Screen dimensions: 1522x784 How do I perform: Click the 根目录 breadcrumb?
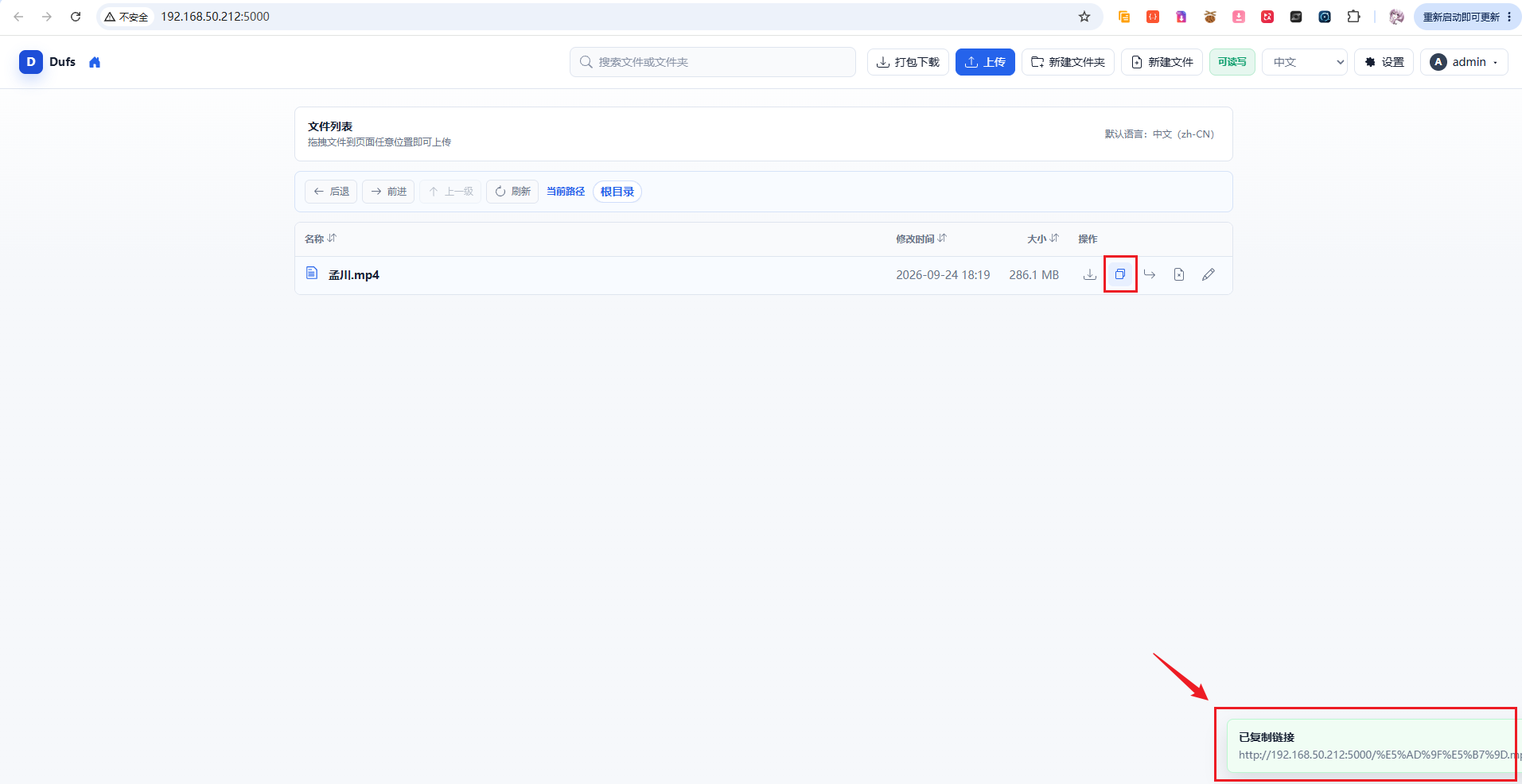click(617, 192)
